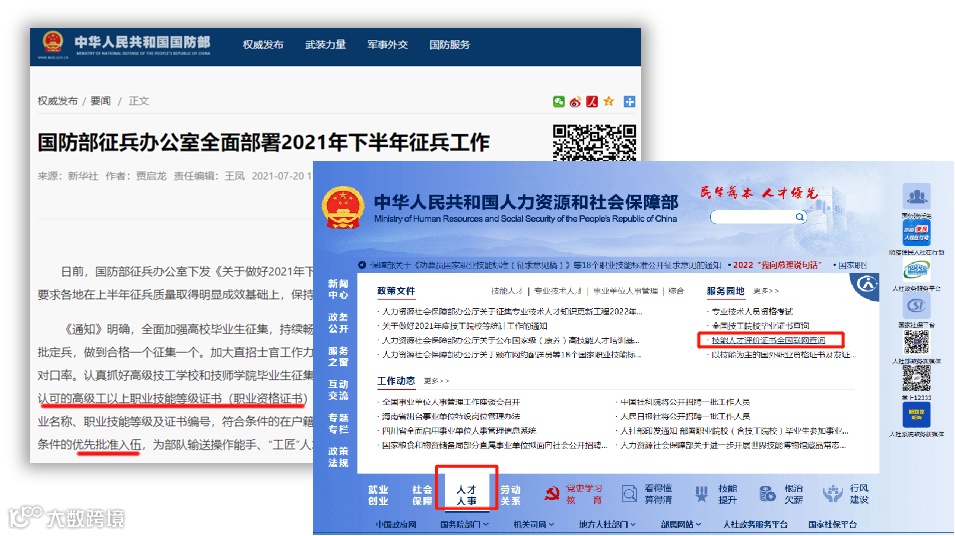Screen dimensions: 955x536
Task: Open 关于做好2021年度技工院校 policy notice
Action: pos(465,326)
